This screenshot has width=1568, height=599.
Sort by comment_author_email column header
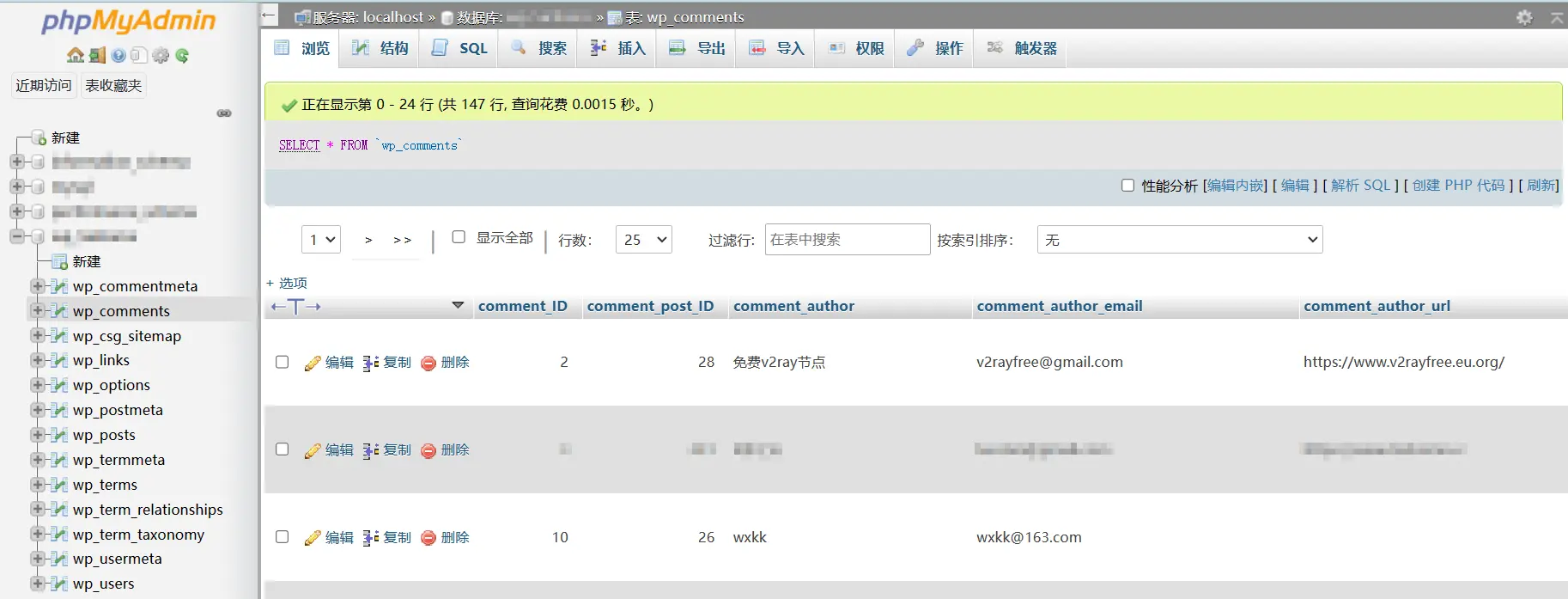tap(1059, 306)
